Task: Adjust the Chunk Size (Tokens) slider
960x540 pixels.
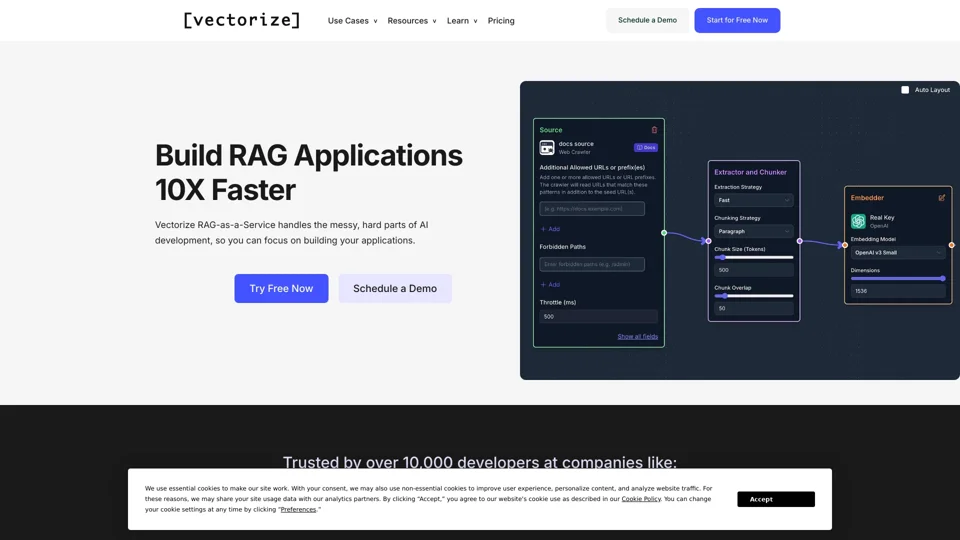Action: (x=754, y=257)
